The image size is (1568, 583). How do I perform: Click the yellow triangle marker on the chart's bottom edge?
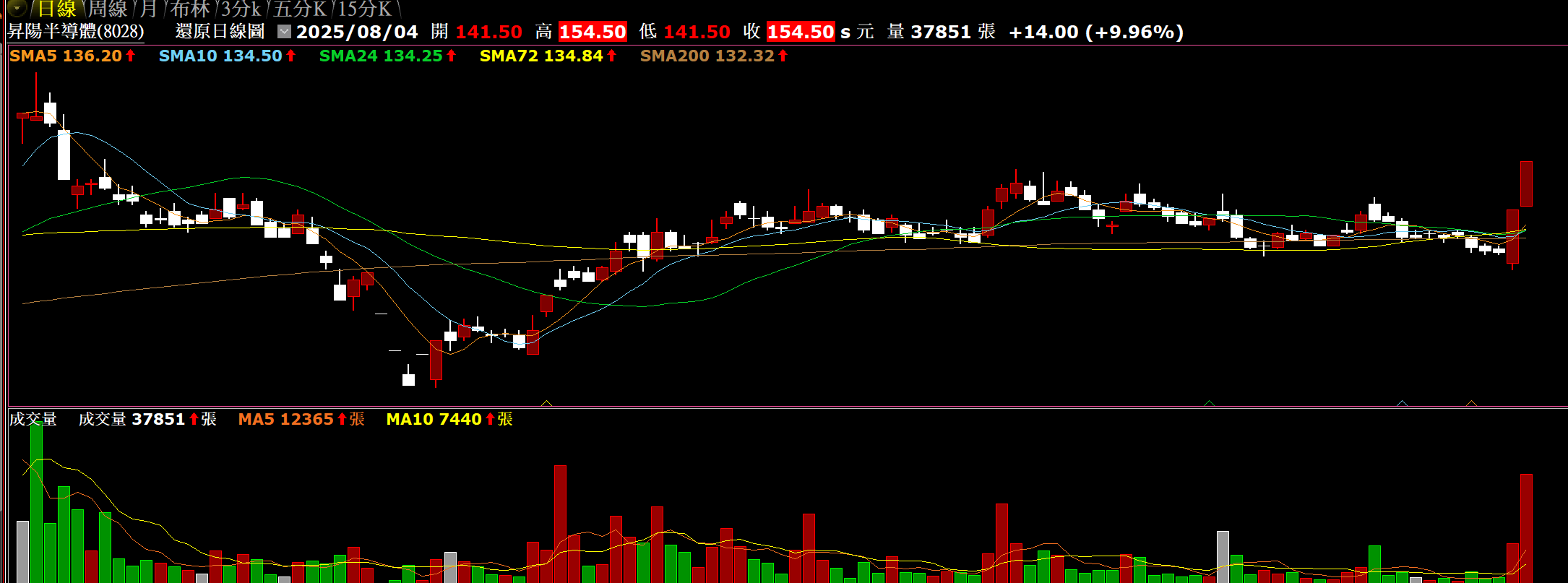[546, 403]
